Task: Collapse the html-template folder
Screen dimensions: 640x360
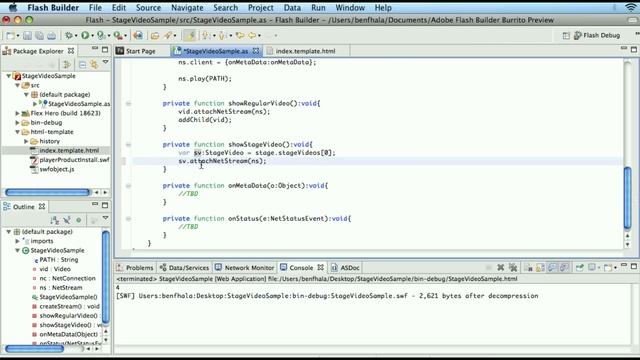Action: pos(18,132)
